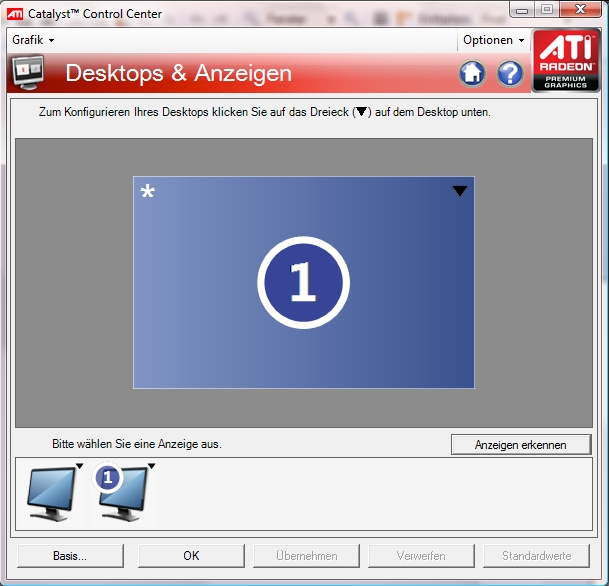
Task: Click the Verwerfen button
Action: [421, 556]
